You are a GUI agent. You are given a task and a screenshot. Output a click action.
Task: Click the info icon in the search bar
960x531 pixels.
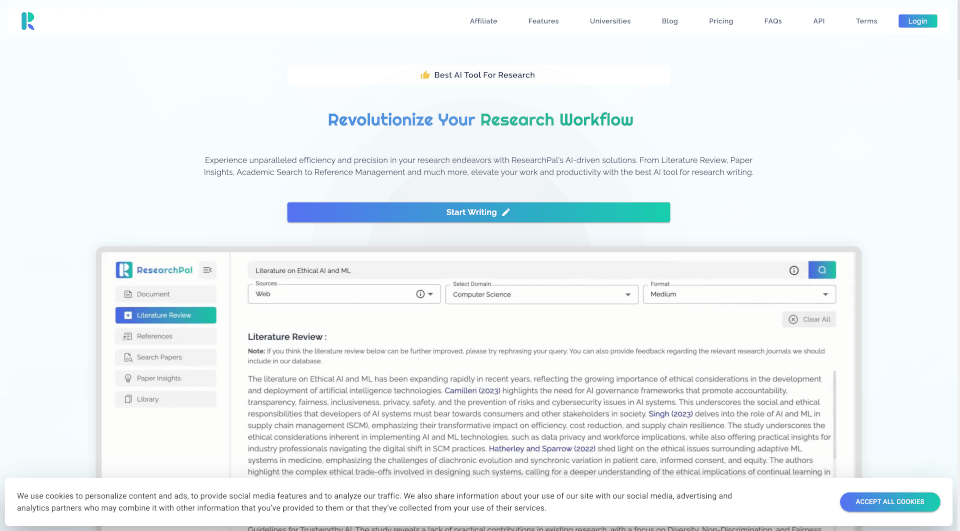click(793, 270)
